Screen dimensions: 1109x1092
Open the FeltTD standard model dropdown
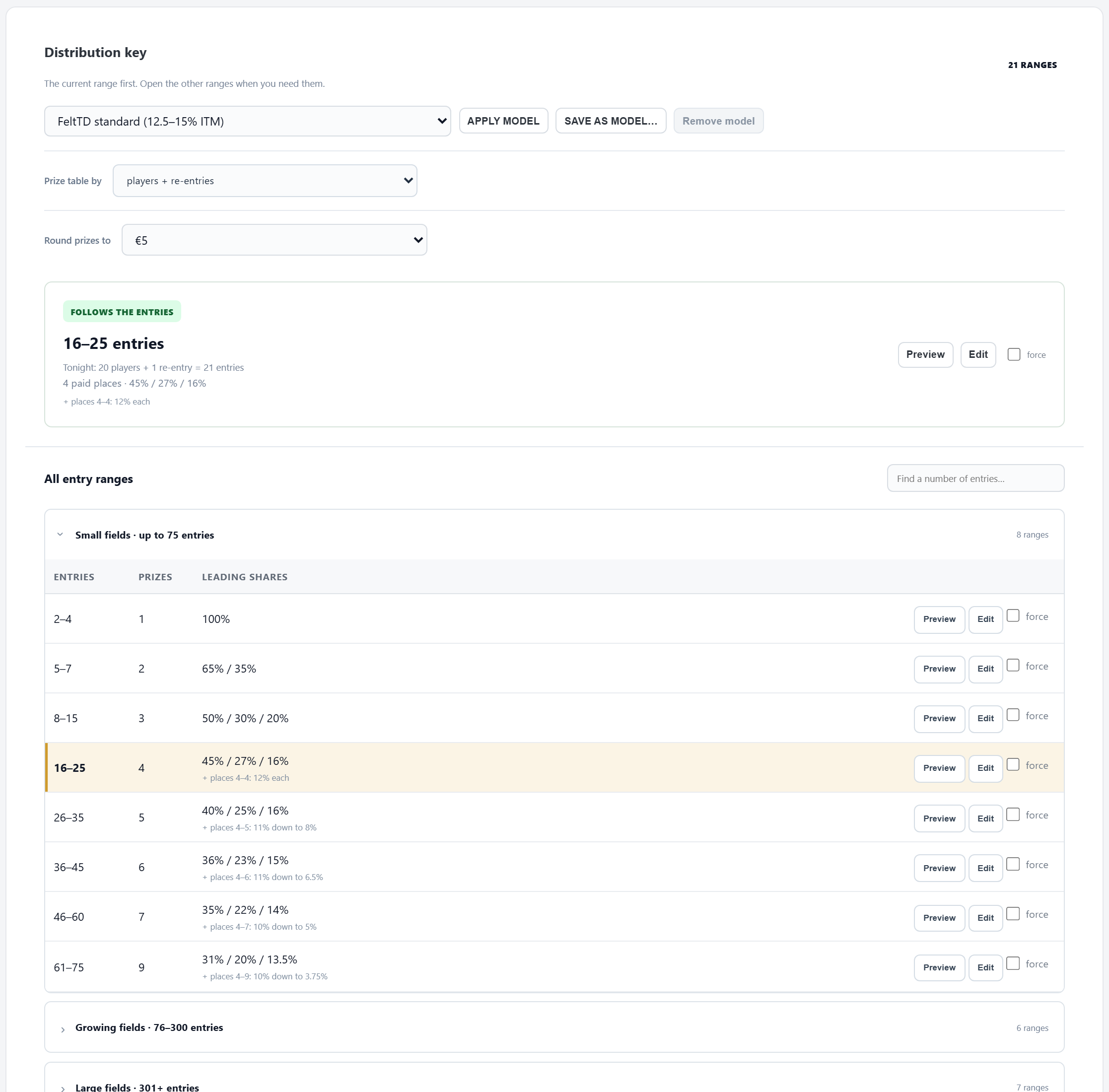pos(247,121)
